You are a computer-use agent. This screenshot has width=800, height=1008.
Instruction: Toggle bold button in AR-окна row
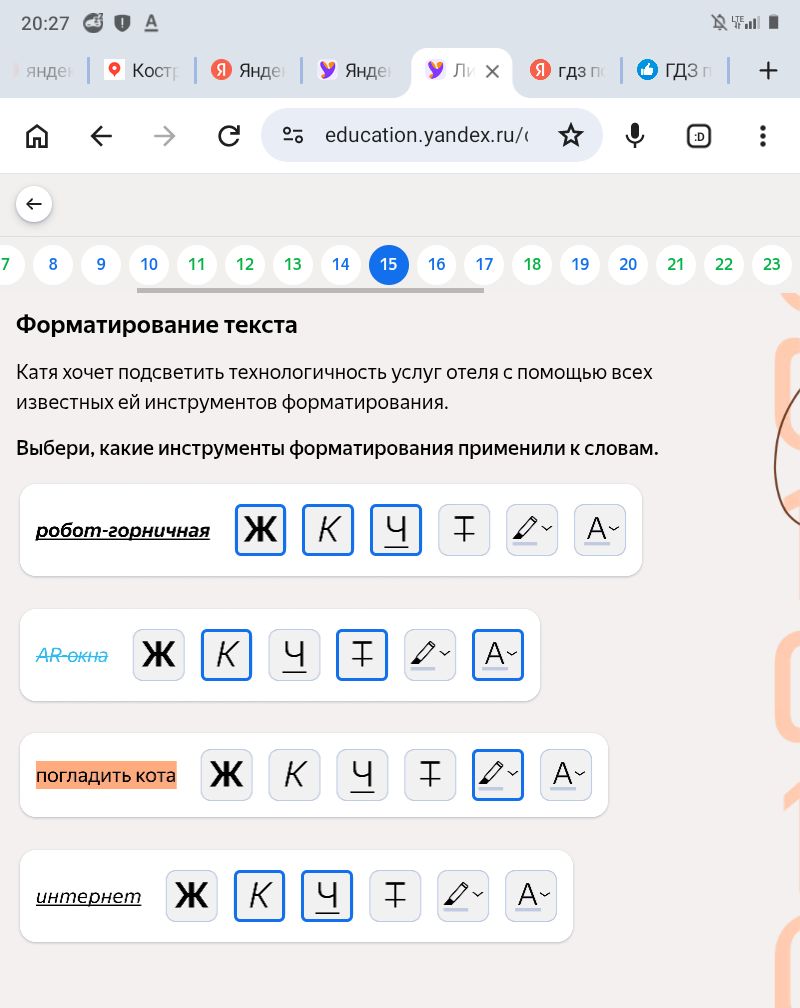pos(158,654)
